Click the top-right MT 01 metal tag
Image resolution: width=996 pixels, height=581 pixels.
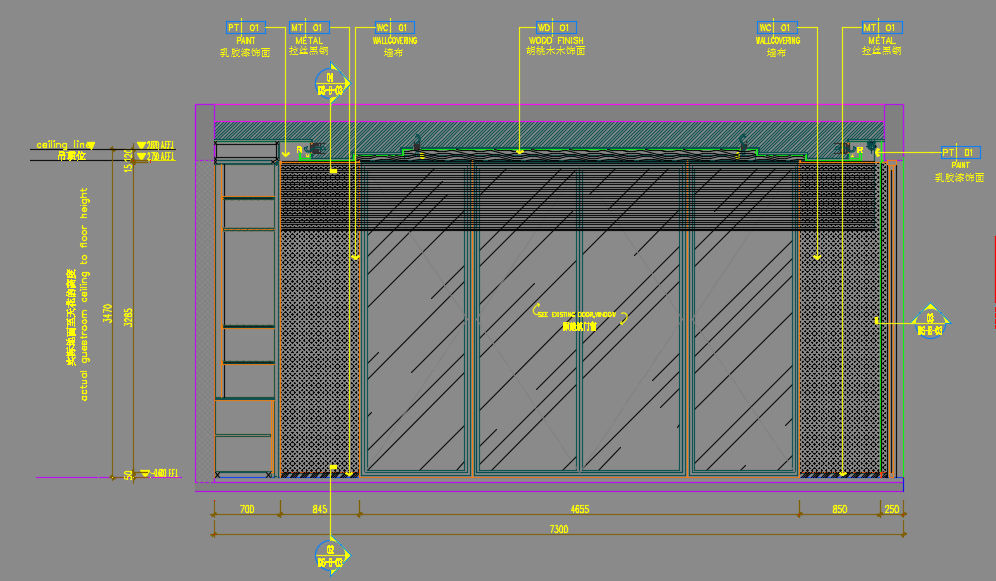click(x=882, y=27)
